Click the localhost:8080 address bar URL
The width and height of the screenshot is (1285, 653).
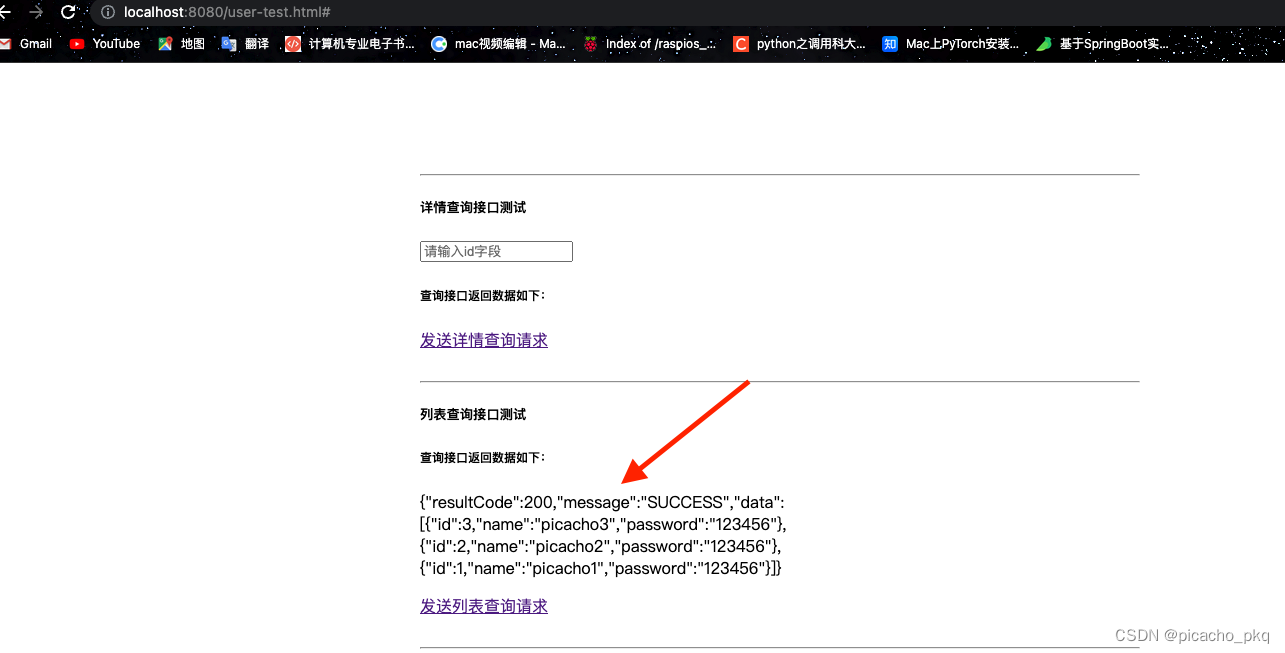click(227, 12)
